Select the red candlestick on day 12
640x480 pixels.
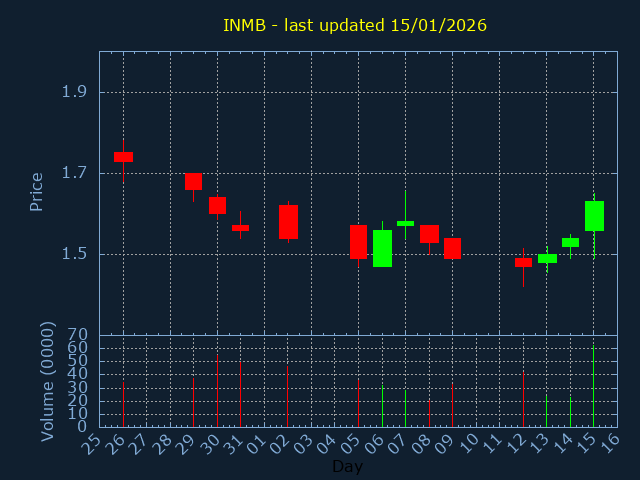(523, 262)
